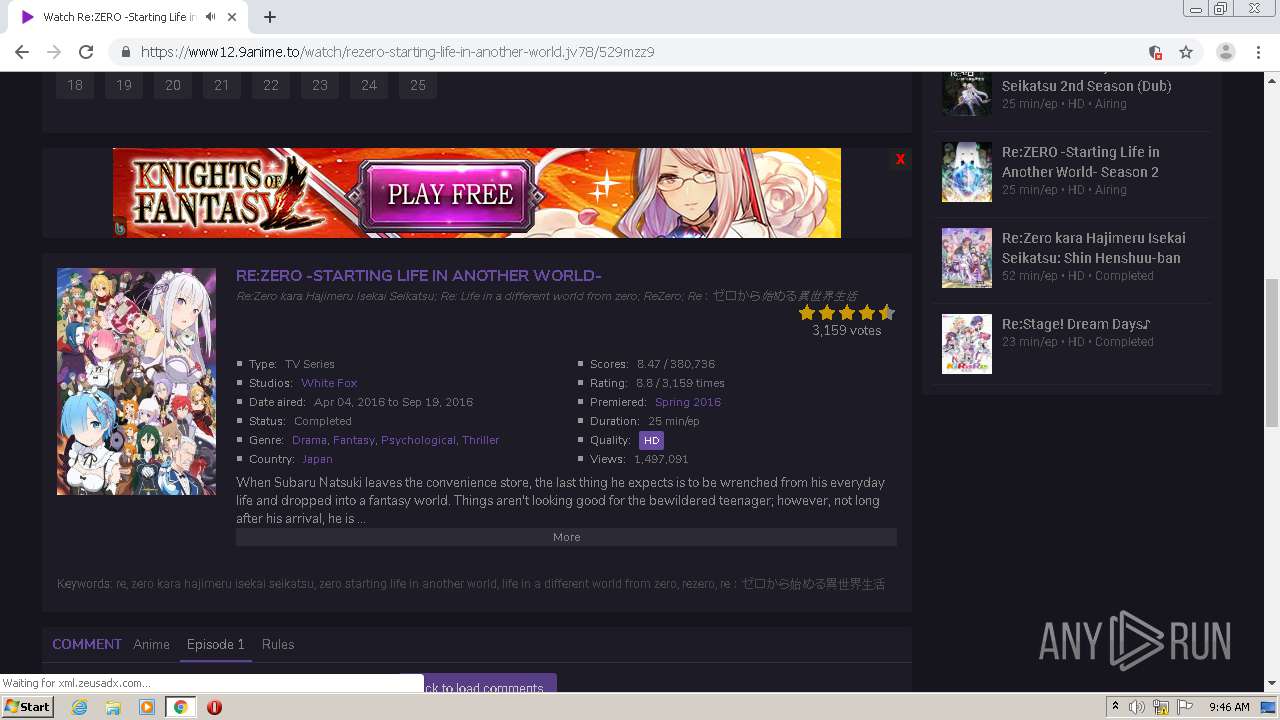Click the Re:Stage! Dream Days thumbnail
The height and width of the screenshot is (720, 1280).
coord(967,344)
